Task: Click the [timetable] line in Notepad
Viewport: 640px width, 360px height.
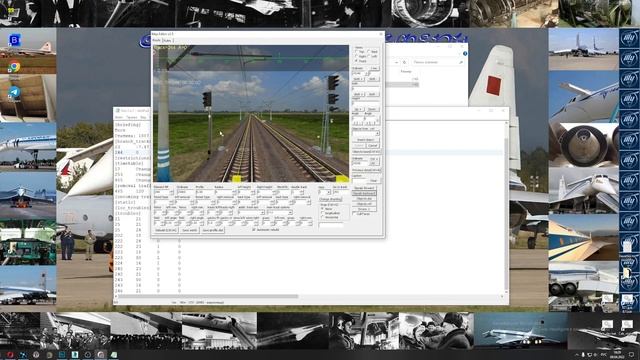Action: [129, 163]
